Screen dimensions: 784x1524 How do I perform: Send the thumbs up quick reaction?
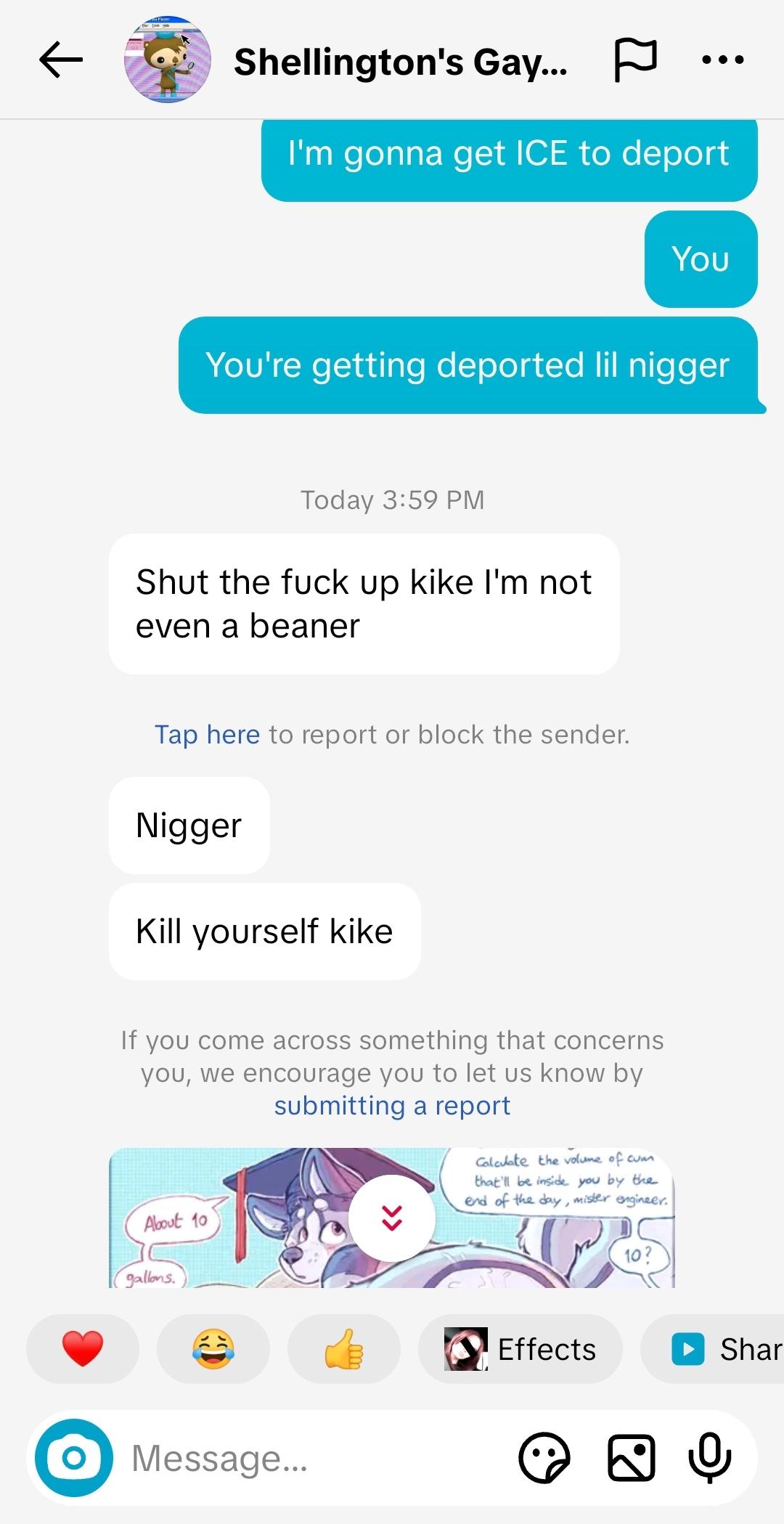[x=344, y=1349]
